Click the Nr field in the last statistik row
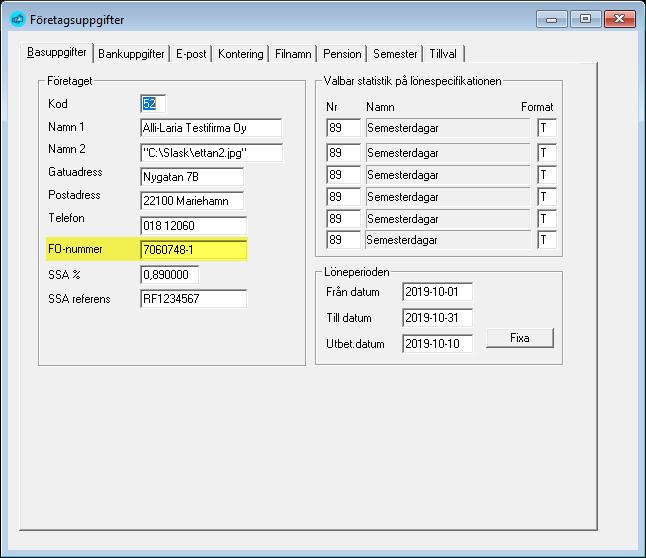Image resolution: width=646 pixels, height=558 pixels. 343,240
